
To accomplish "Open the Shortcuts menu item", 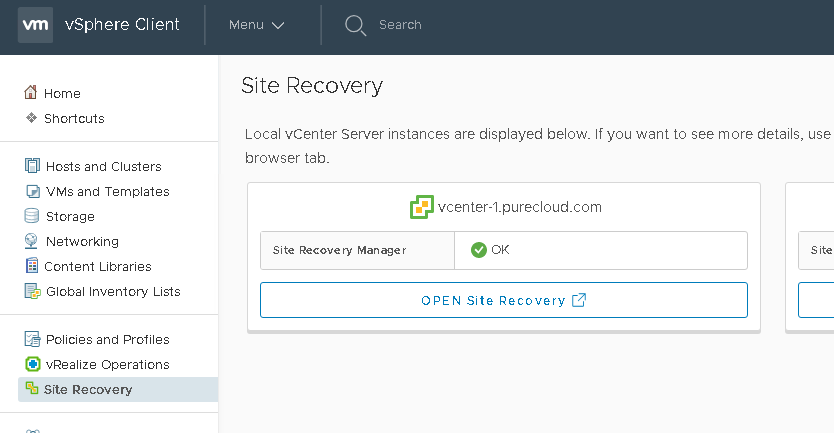I will [x=74, y=119].
